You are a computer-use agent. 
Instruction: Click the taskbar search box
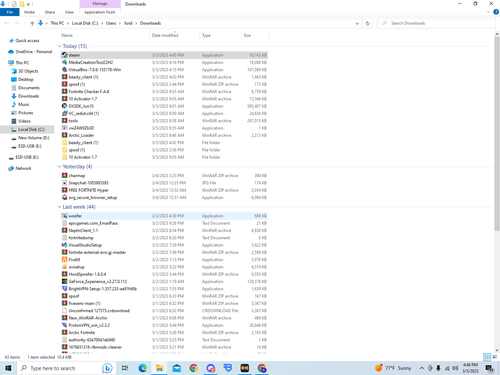(x=66, y=368)
